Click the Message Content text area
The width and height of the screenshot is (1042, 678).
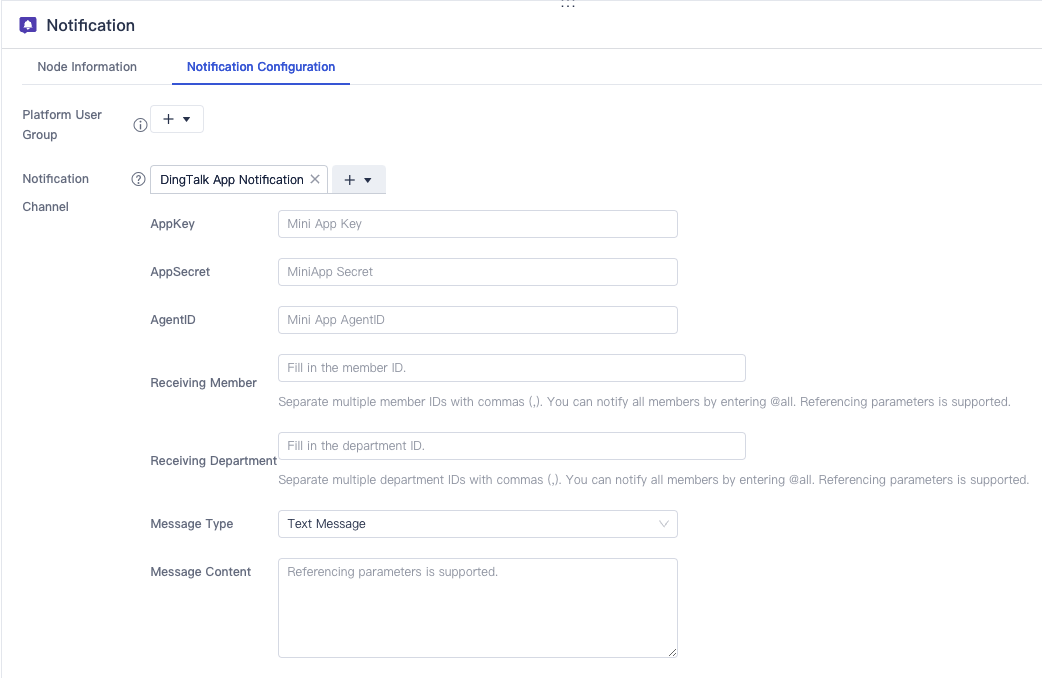[477, 607]
